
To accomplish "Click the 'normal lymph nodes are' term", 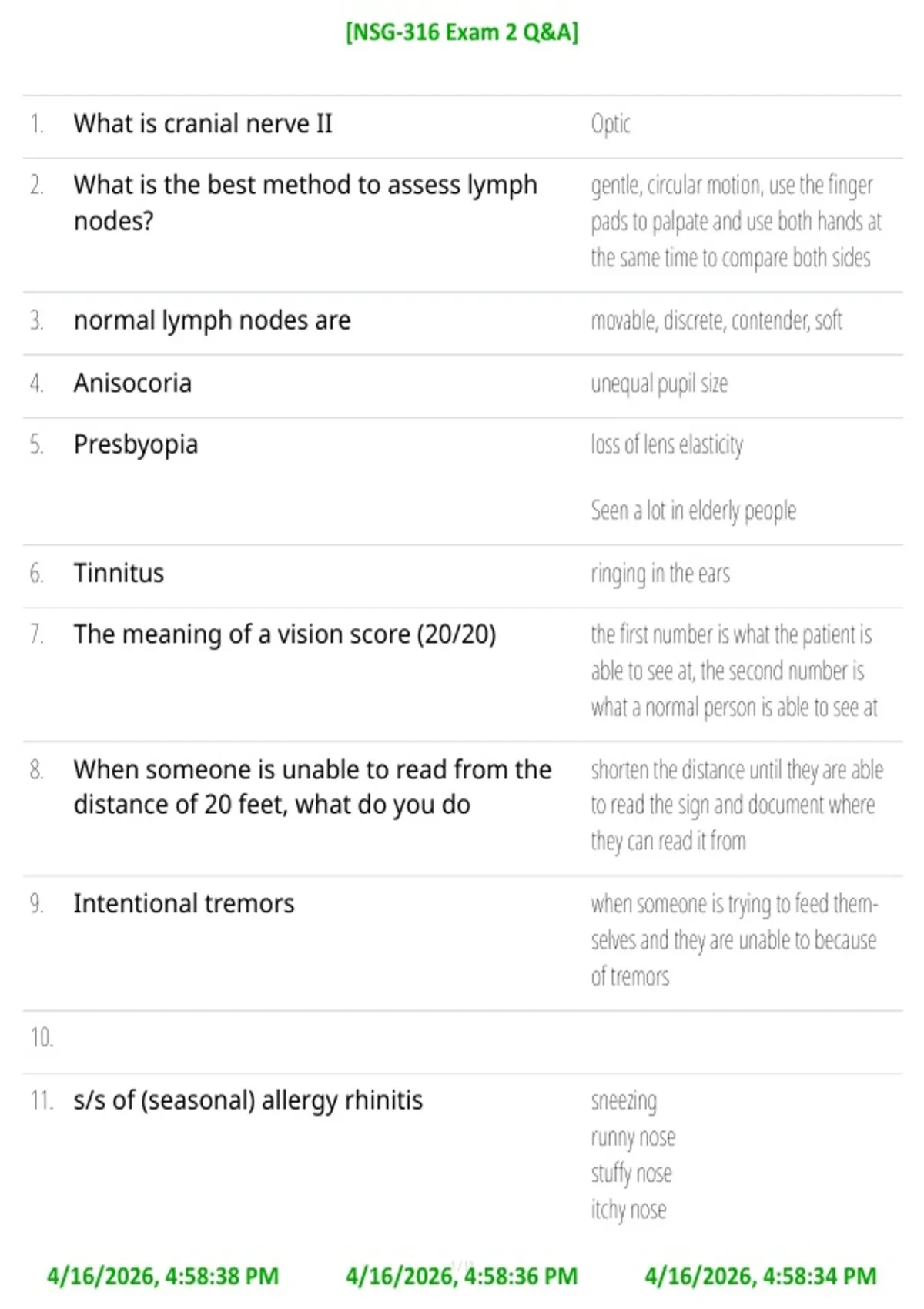I will coord(213,320).
